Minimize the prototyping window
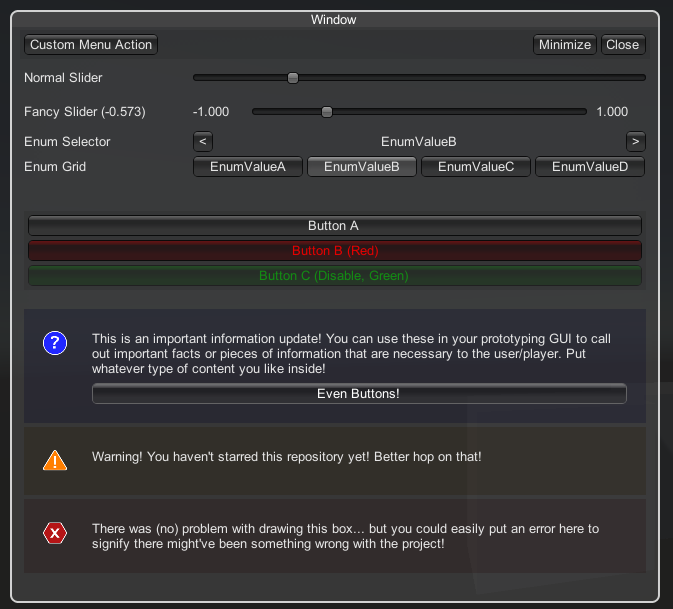 [x=565, y=45]
